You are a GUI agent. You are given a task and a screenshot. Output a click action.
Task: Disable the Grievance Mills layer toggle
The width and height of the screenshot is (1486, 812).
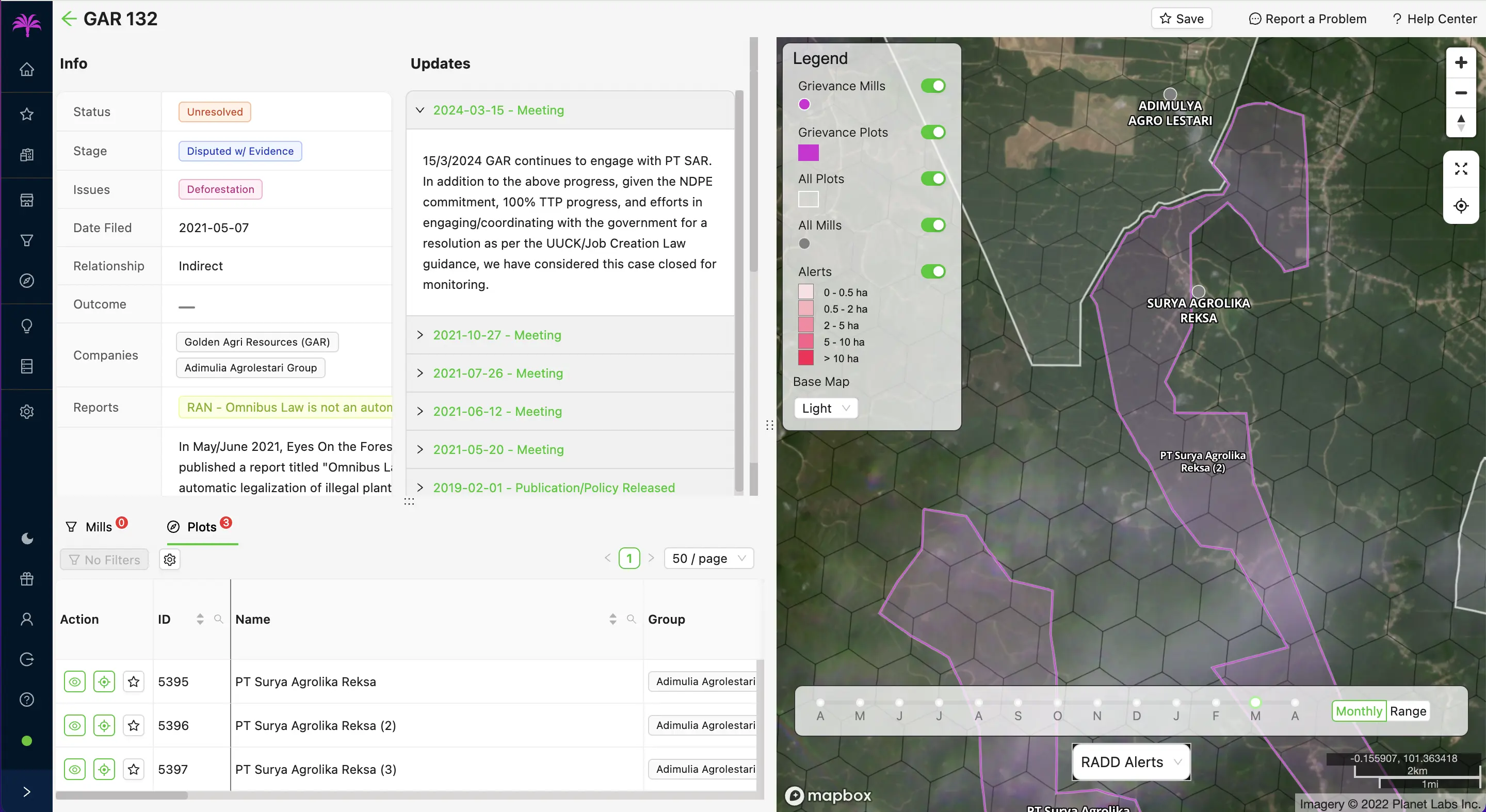(932, 86)
